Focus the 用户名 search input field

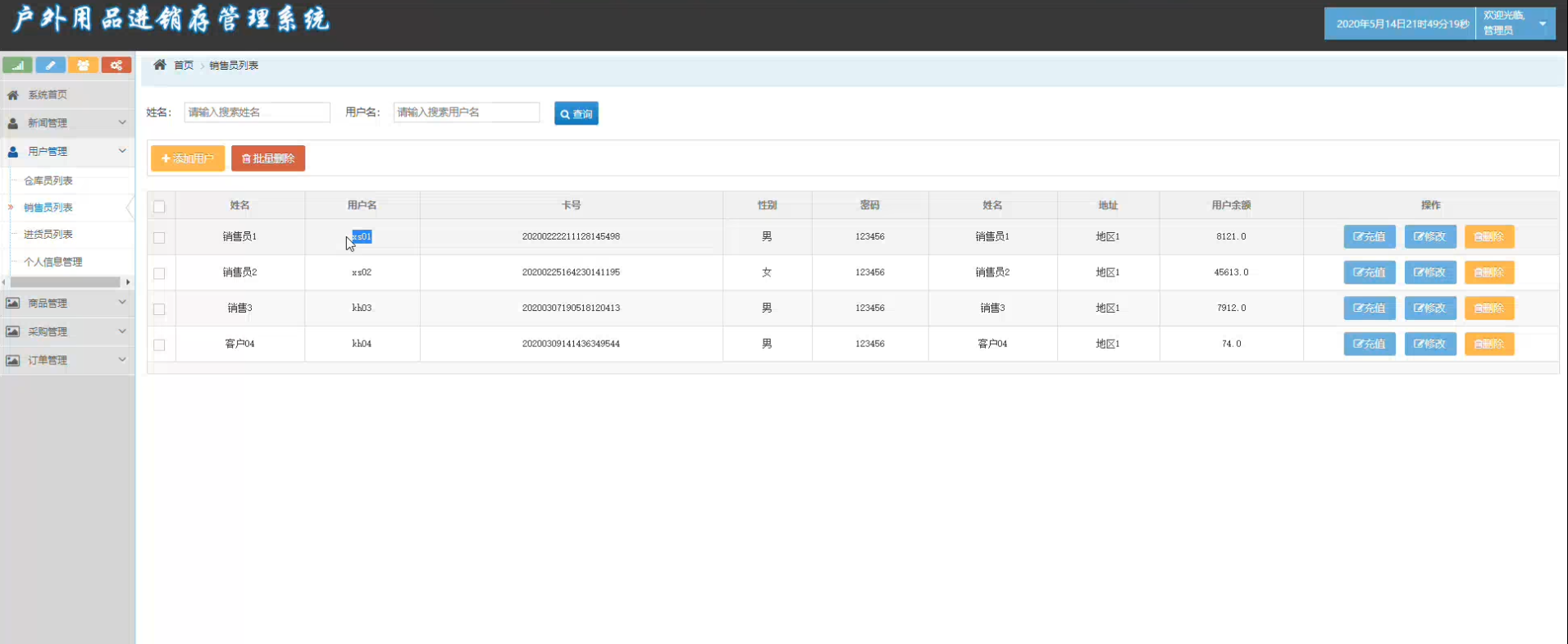click(x=467, y=112)
